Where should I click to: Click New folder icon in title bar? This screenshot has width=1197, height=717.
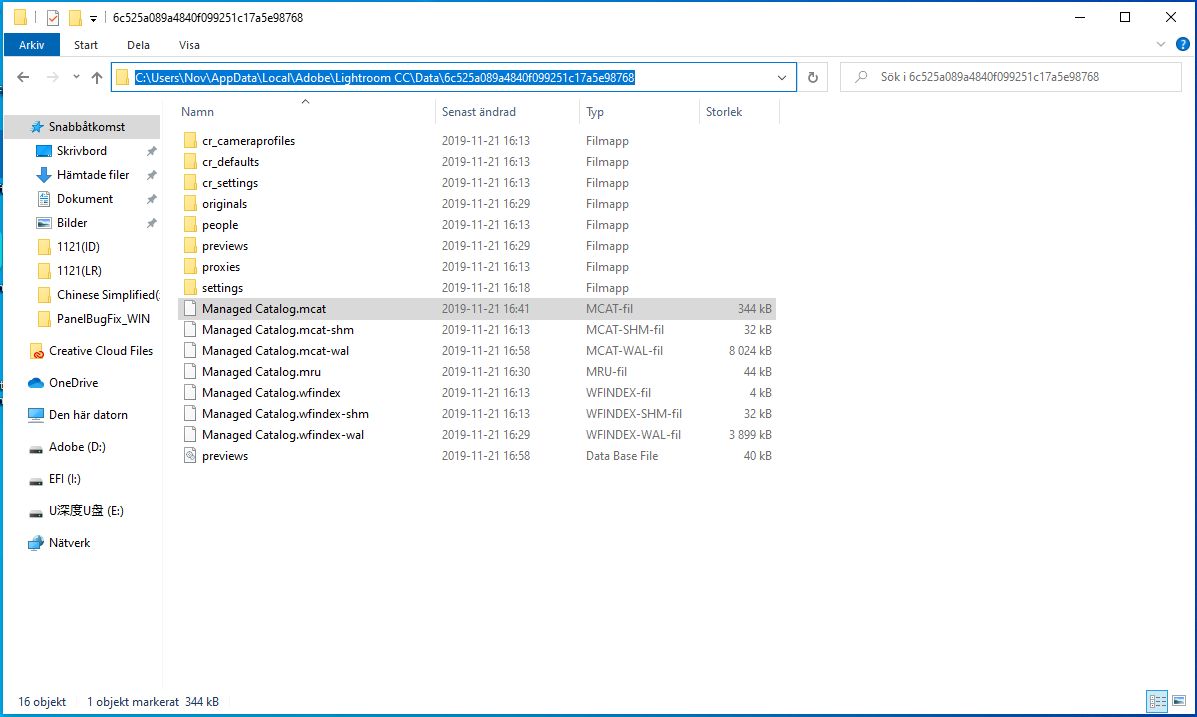pos(75,17)
